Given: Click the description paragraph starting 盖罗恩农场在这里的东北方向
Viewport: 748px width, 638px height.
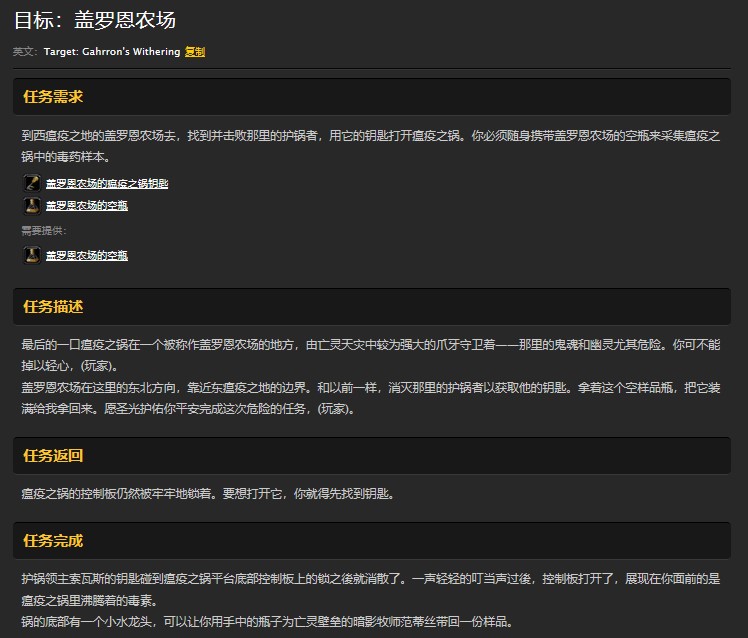Looking at the screenshot, I should (x=370, y=398).
